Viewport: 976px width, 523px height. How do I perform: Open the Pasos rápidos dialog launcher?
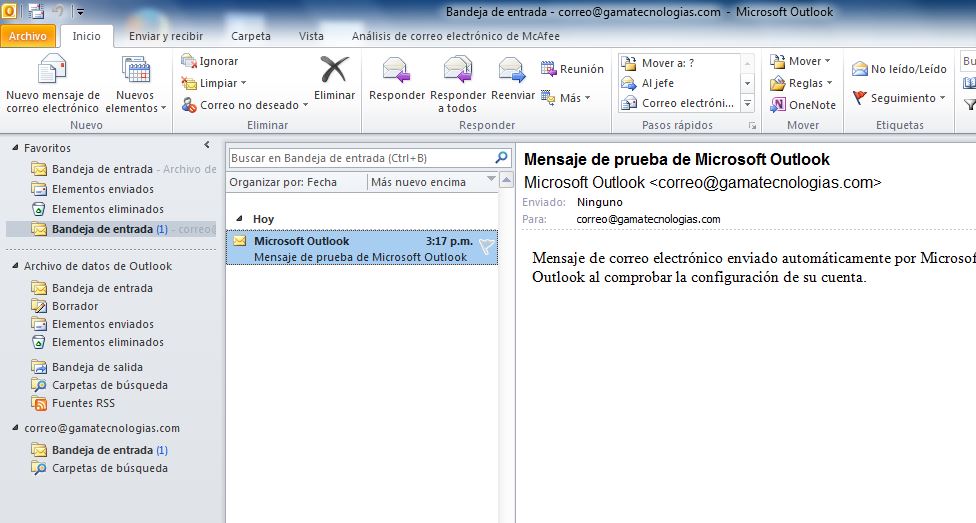(x=752, y=126)
